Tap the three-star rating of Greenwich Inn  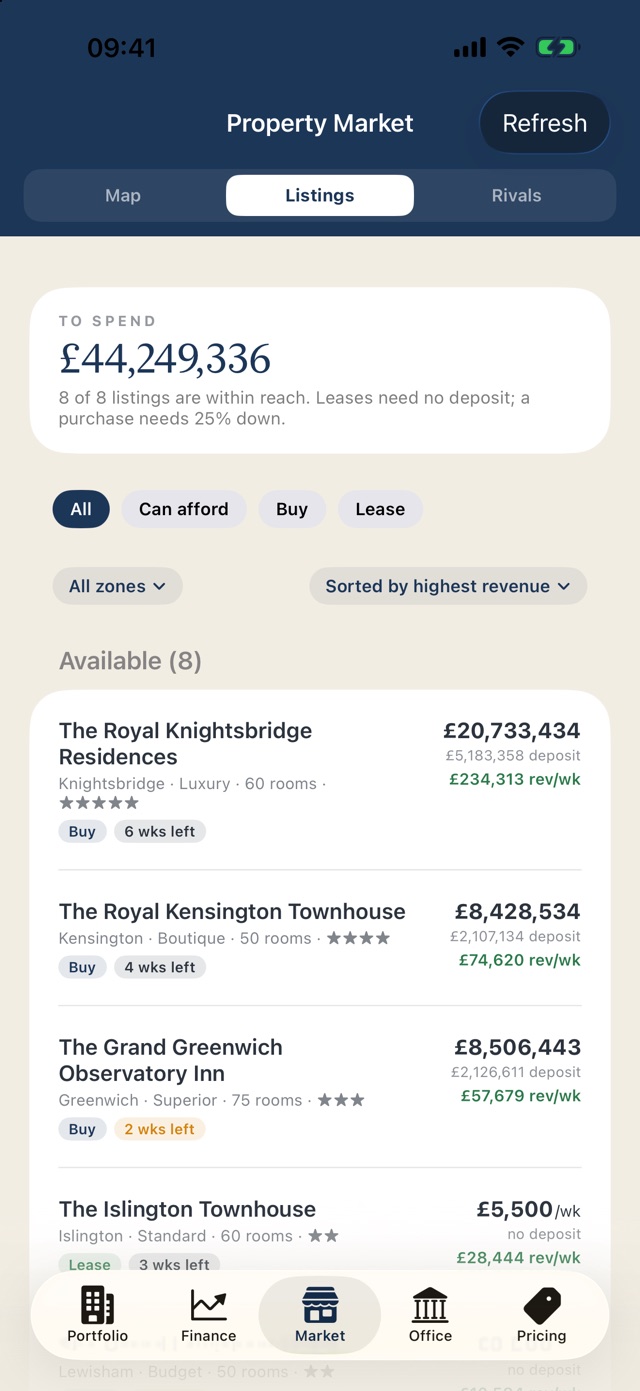point(342,1100)
